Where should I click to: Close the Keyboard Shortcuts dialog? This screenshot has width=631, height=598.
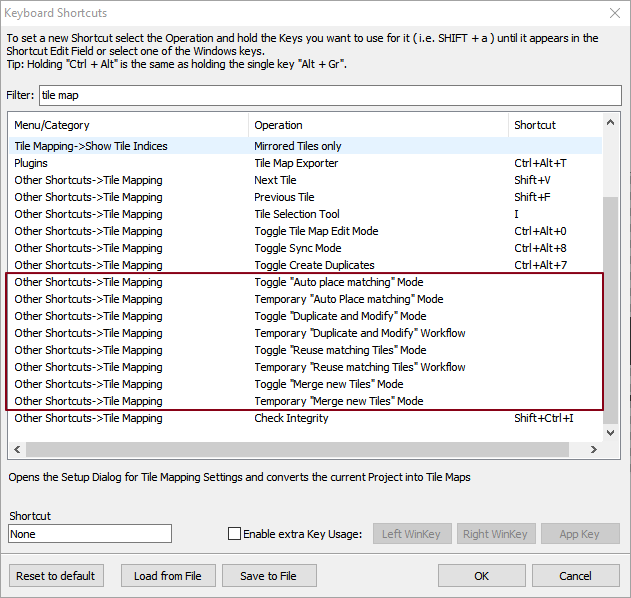(615, 13)
